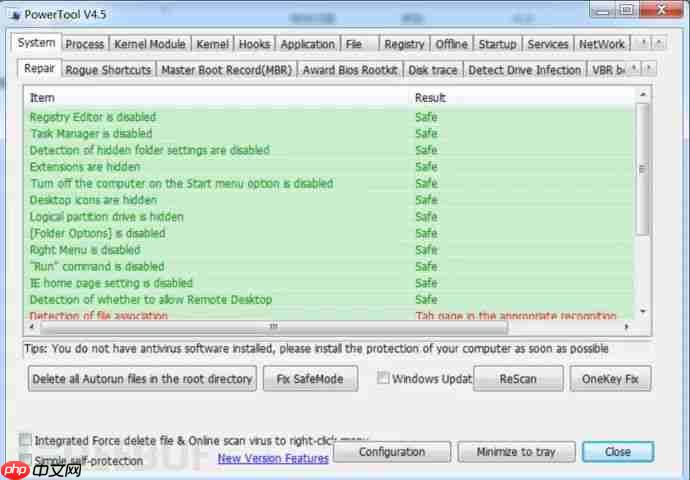Select the Kernel tab
The image size is (690, 480).
pyautogui.click(x=212, y=44)
